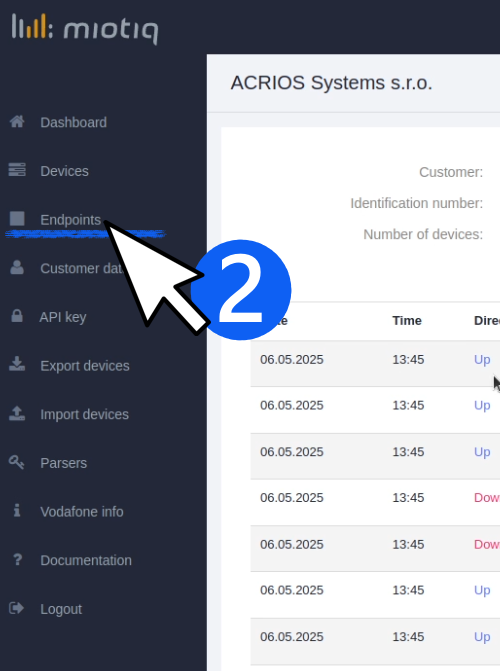Viewport: 500px width, 671px height.
Task: Click the fifth row's Down direction value
Action: click(x=487, y=544)
